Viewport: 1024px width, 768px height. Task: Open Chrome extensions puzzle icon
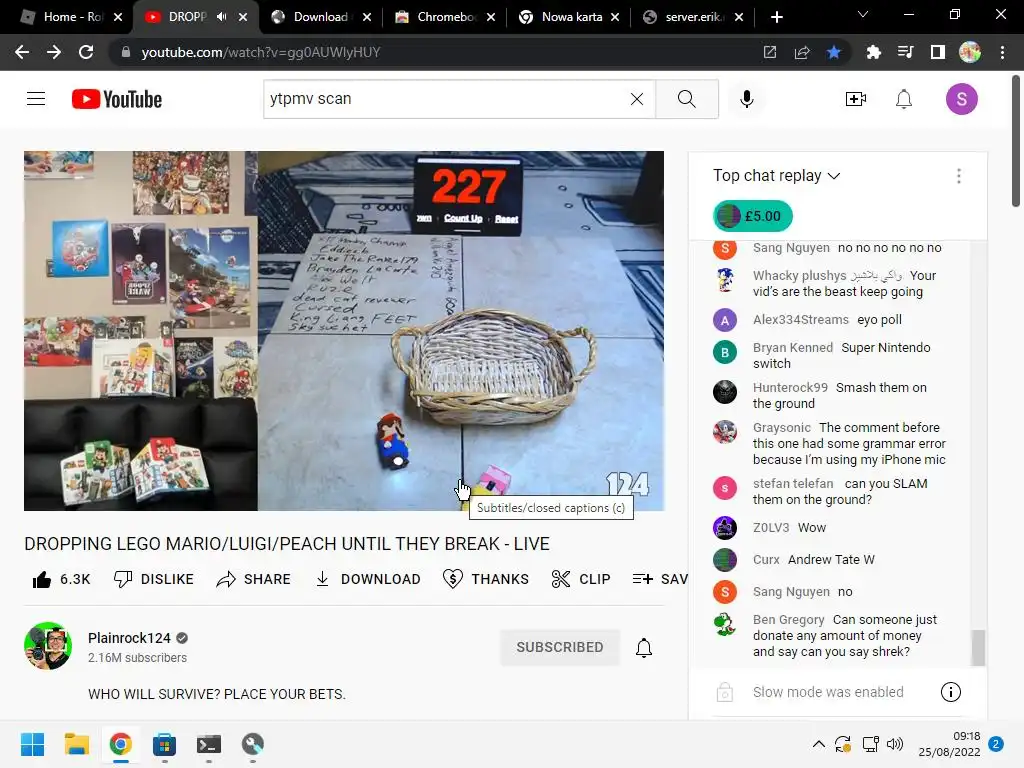(873, 52)
